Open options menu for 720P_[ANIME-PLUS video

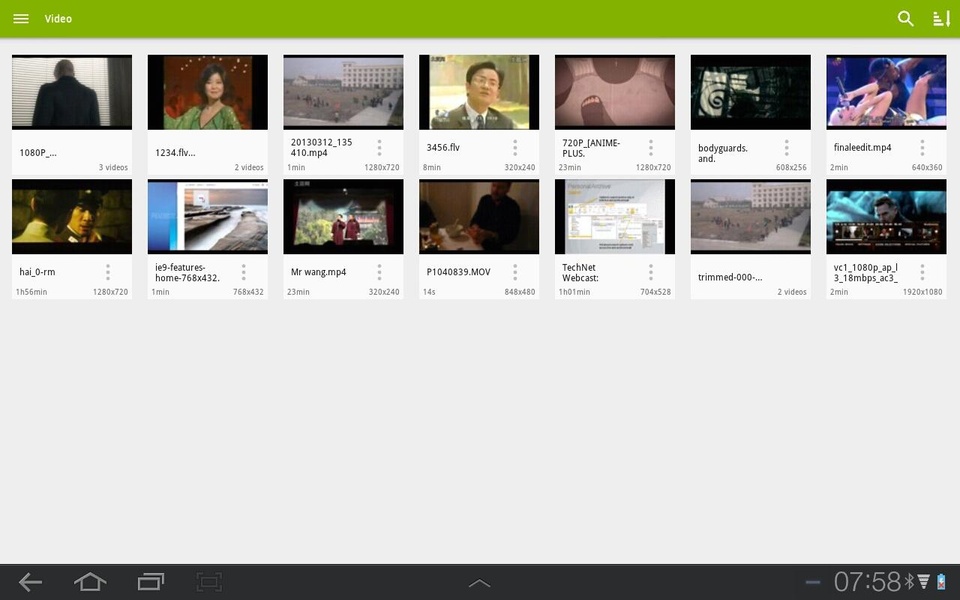tap(651, 148)
